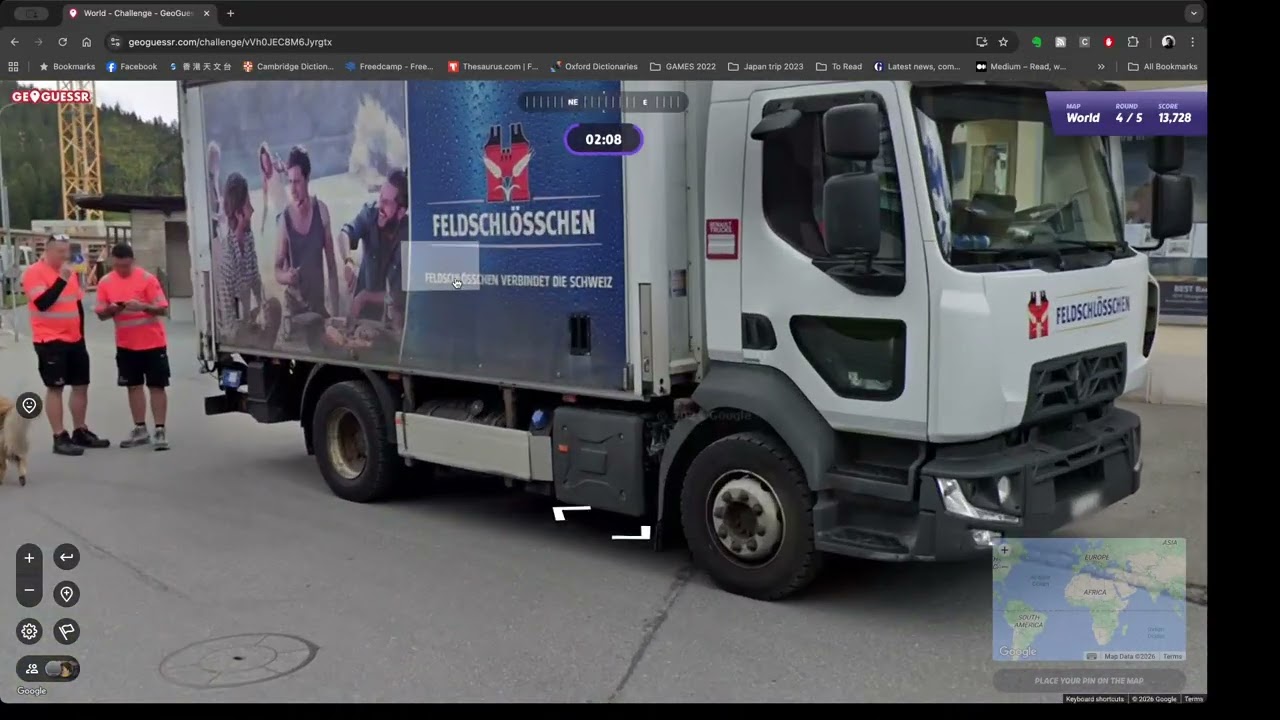Open the red extension icon
The height and width of the screenshot is (720, 1280).
click(1108, 42)
